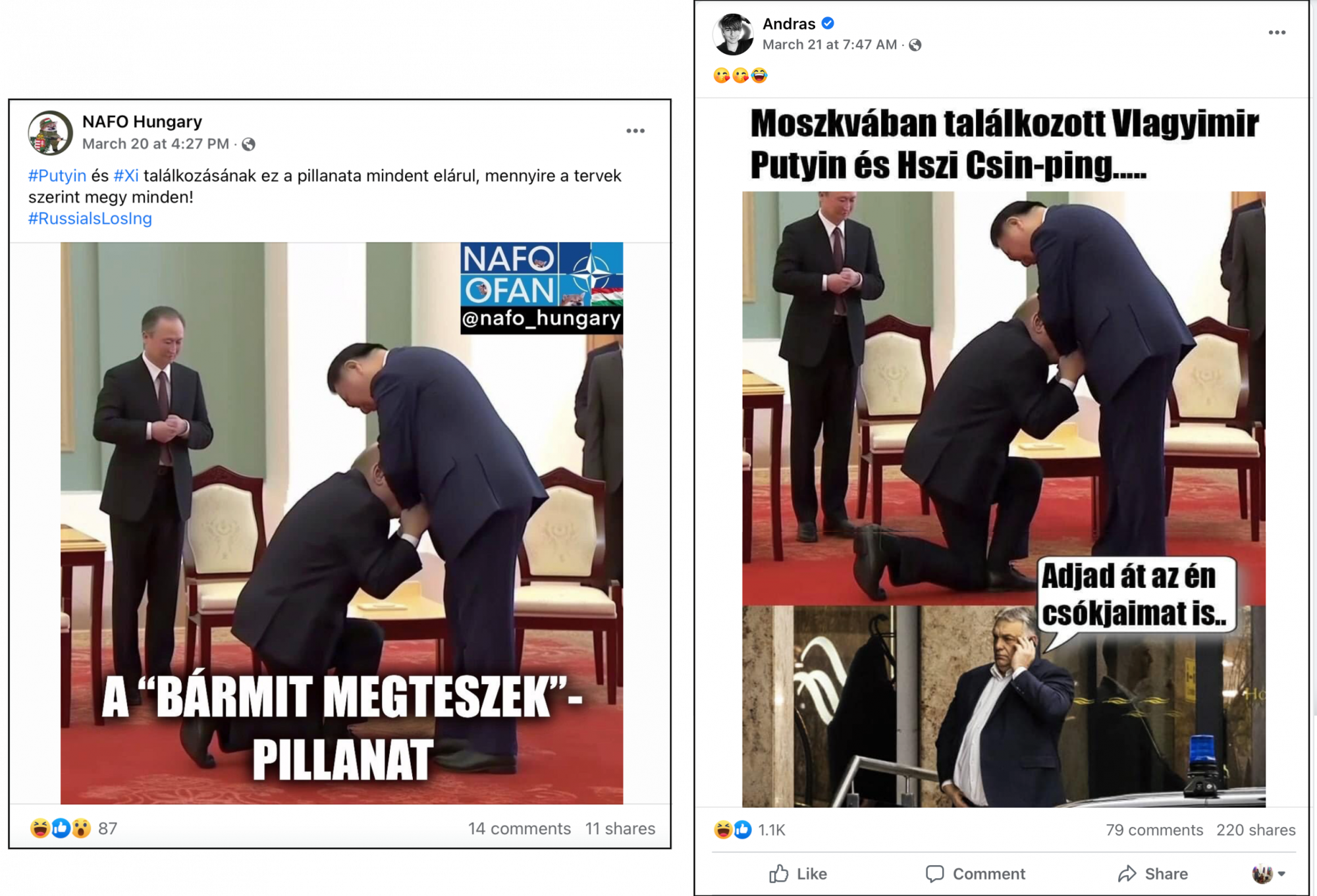Open 14 comments on NAFO Hungary post
Screen dimensions: 1317x896
520,828
